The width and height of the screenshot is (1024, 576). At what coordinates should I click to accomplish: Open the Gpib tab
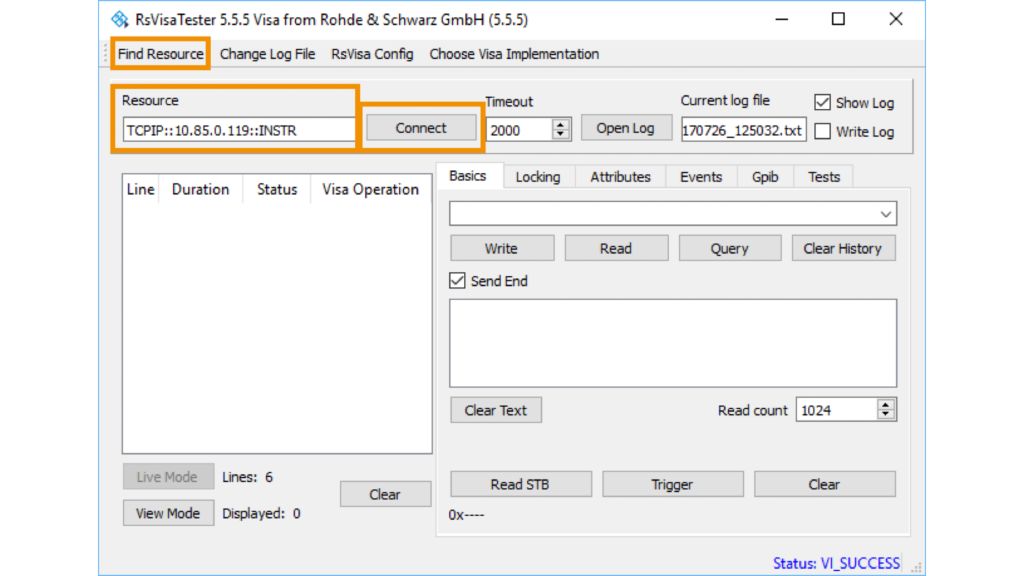[x=765, y=177]
